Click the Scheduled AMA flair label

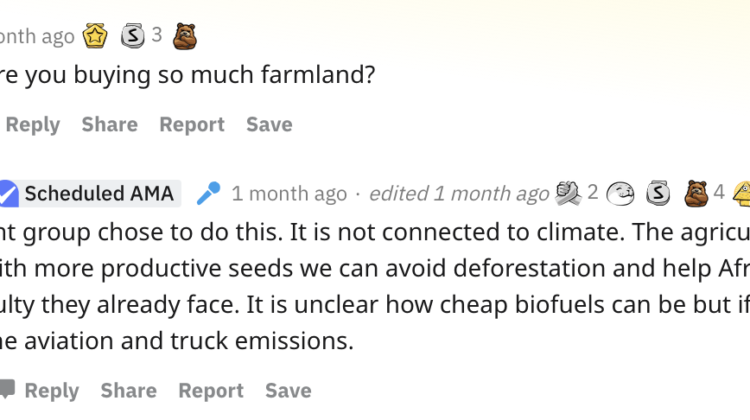(x=99, y=193)
